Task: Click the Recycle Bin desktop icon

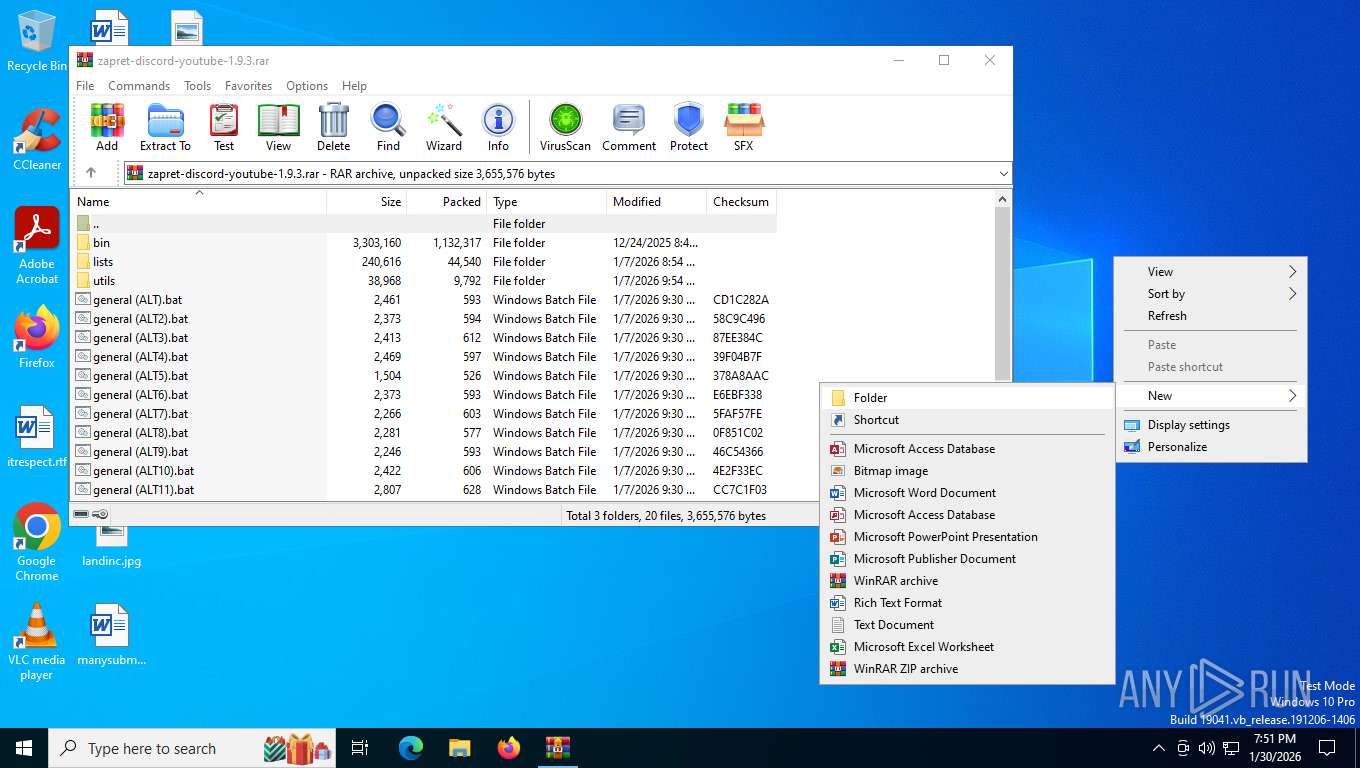Action: pyautogui.click(x=37, y=42)
